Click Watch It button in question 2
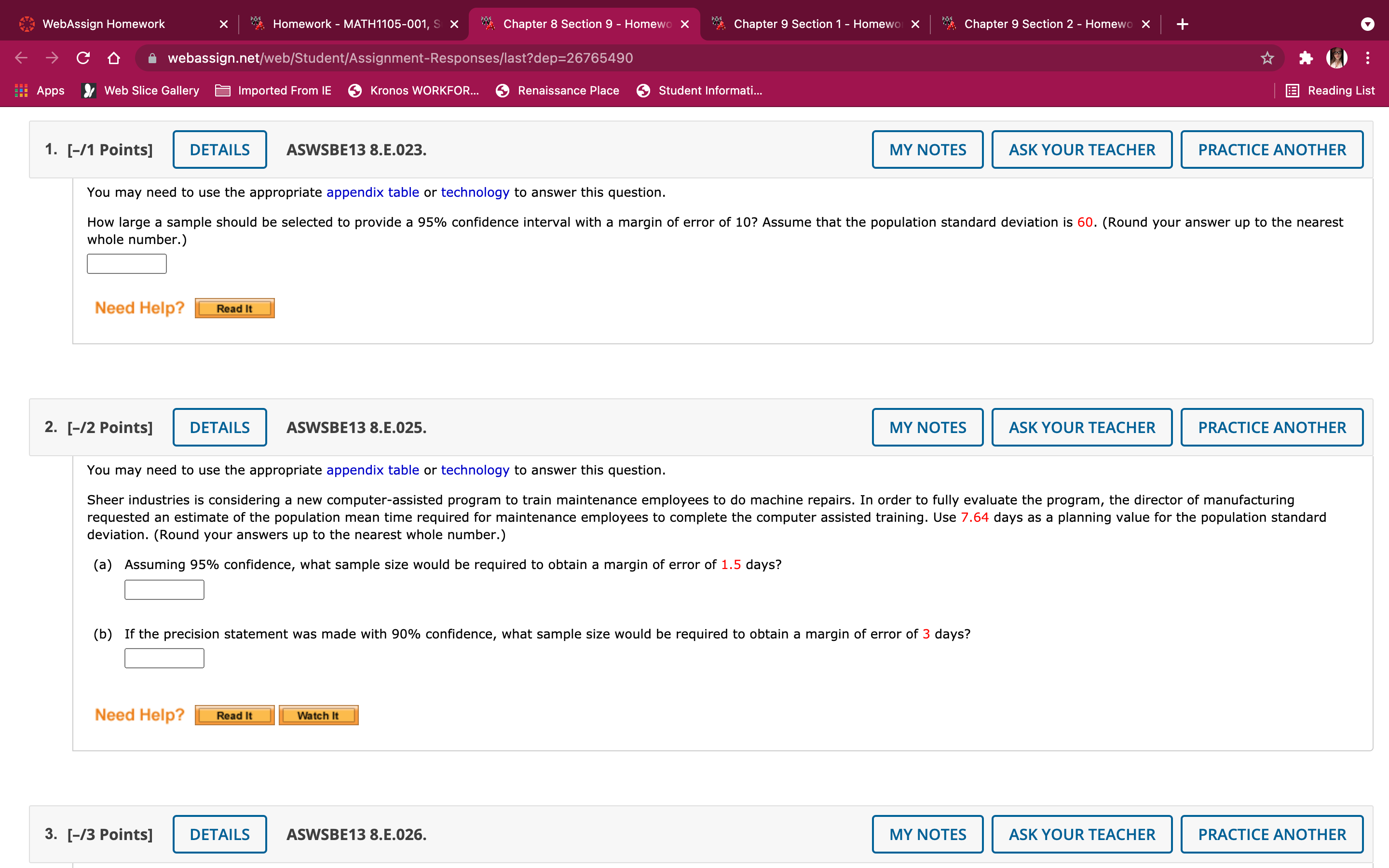Screen dimensions: 1389x868 pos(318,716)
